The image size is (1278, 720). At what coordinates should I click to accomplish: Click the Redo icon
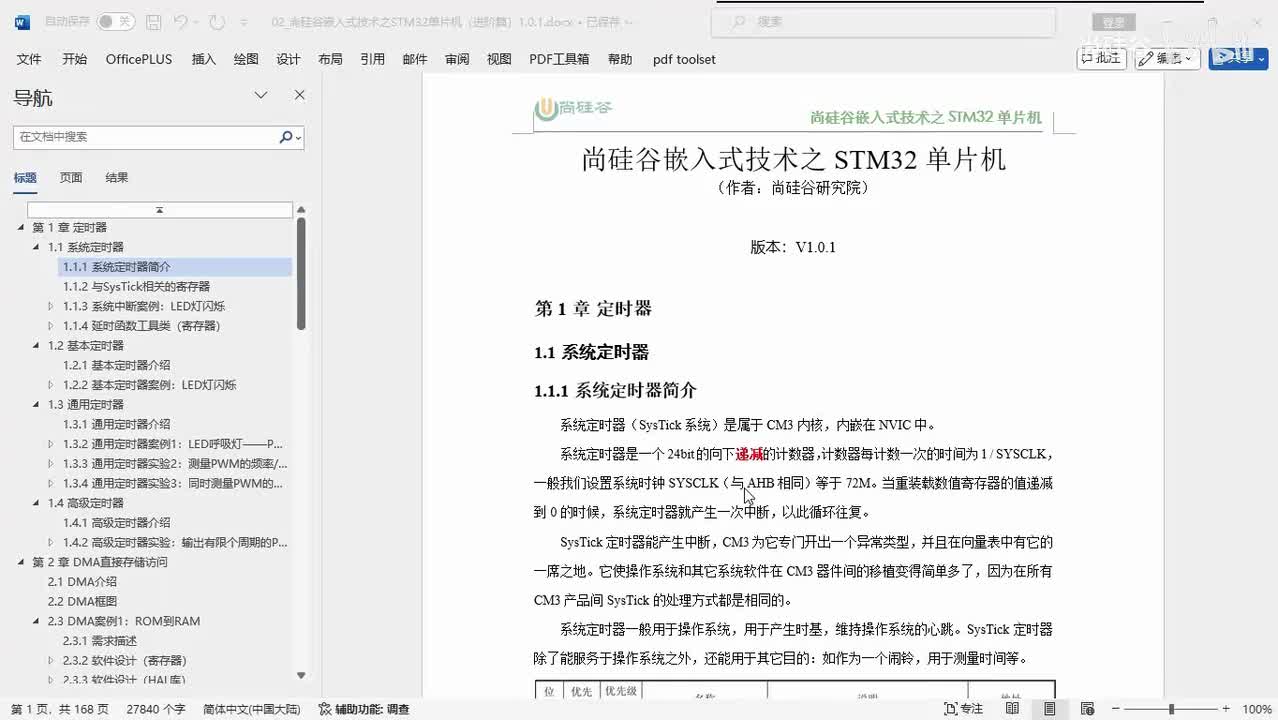[217, 21]
